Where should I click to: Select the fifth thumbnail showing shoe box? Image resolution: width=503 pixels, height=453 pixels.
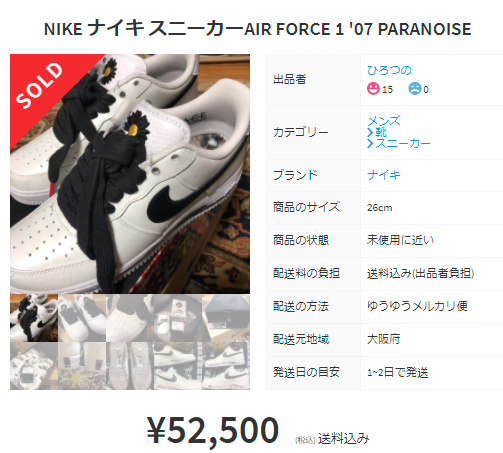tap(226, 318)
